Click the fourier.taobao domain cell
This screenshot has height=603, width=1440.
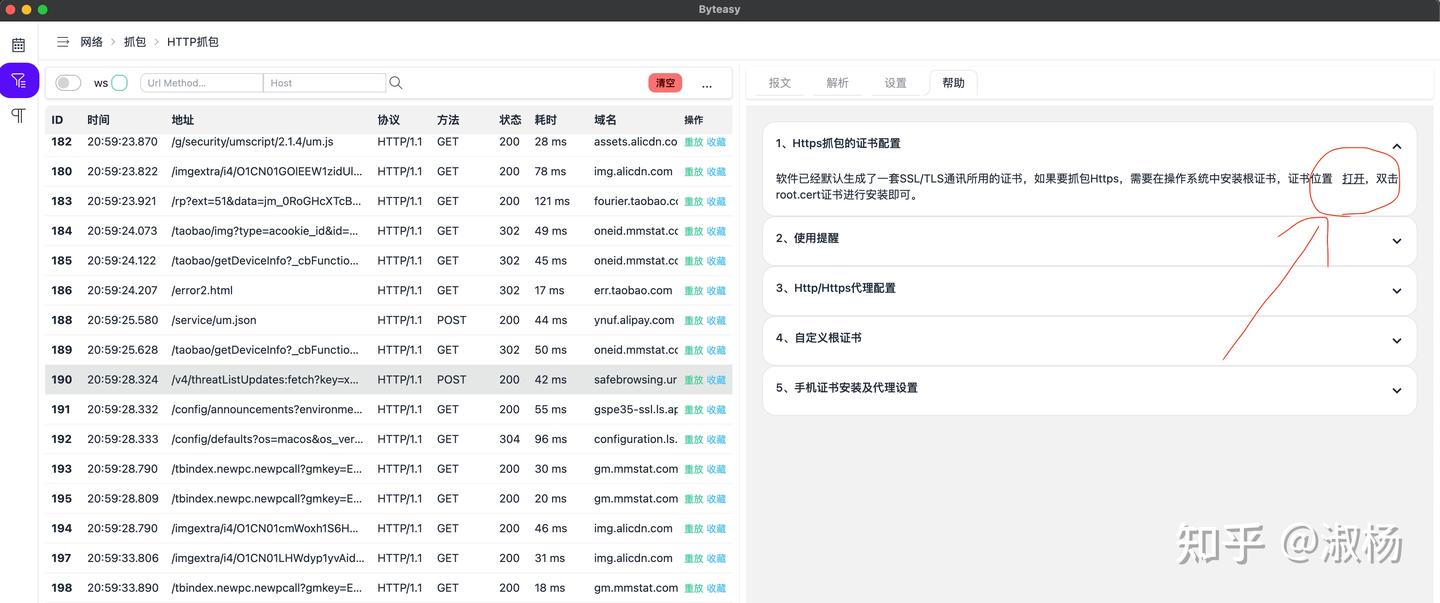pos(636,201)
